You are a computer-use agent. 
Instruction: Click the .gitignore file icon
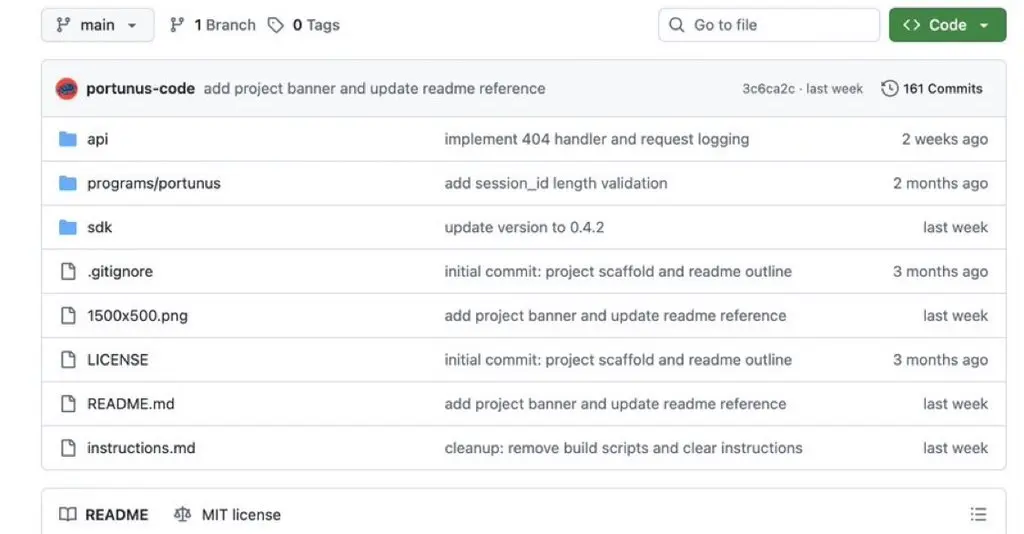pyautogui.click(x=68, y=271)
